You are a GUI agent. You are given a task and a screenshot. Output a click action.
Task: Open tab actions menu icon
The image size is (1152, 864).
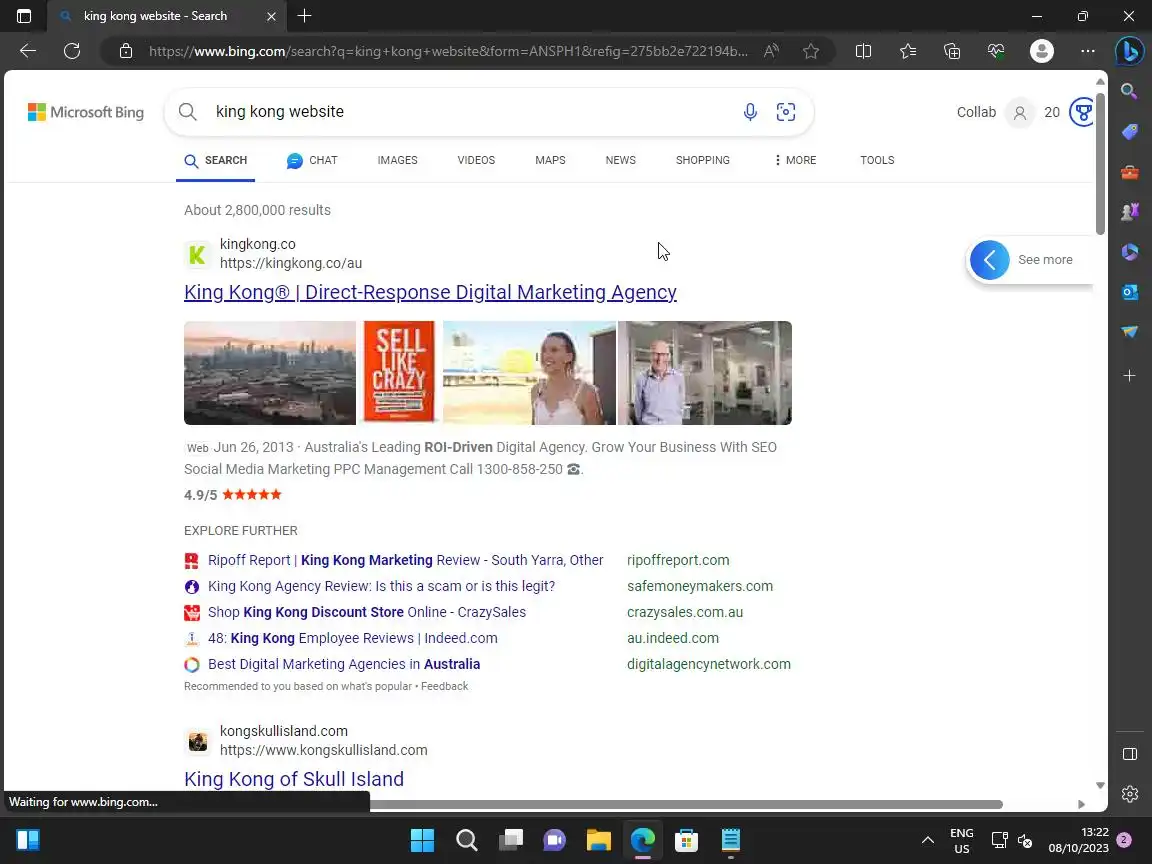pos(24,16)
